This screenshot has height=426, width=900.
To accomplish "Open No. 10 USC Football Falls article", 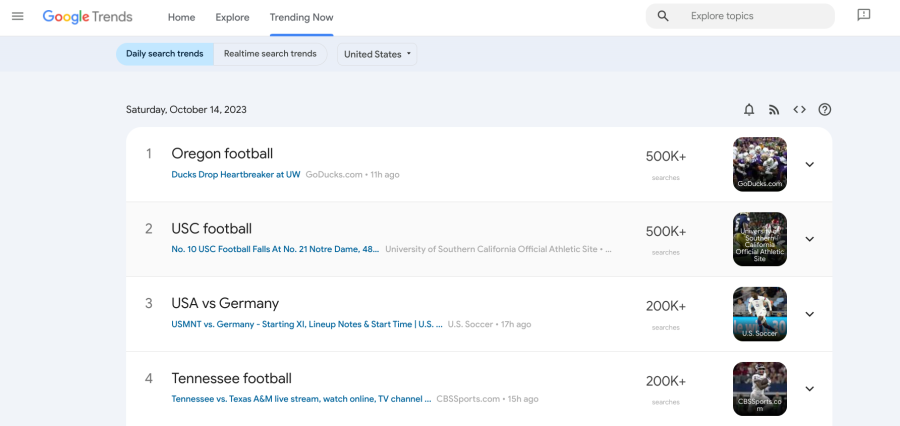I will point(276,249).
